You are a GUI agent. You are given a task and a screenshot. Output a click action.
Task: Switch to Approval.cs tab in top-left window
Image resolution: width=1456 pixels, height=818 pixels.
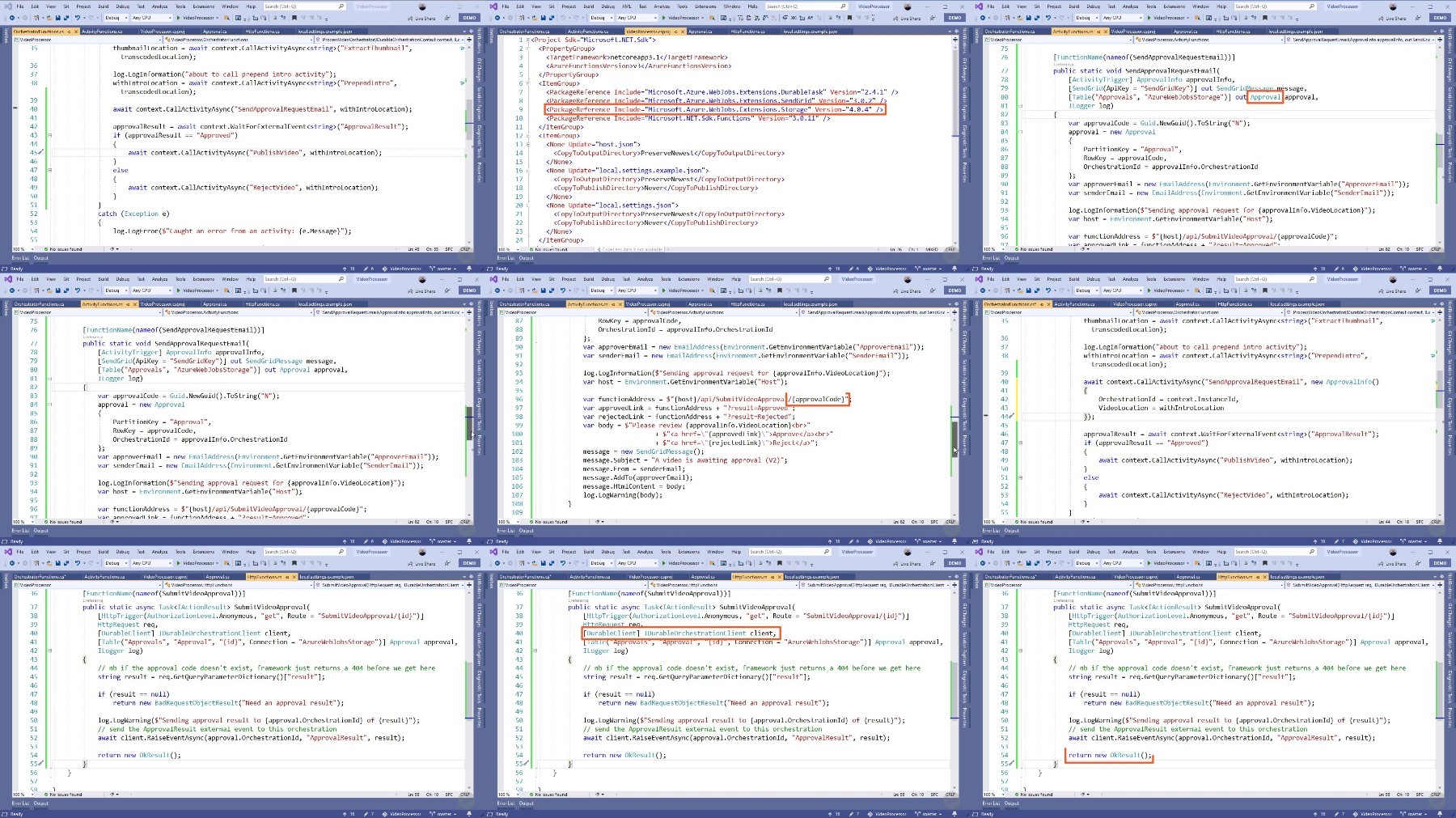pyautogui.click(x=214, y=32)
